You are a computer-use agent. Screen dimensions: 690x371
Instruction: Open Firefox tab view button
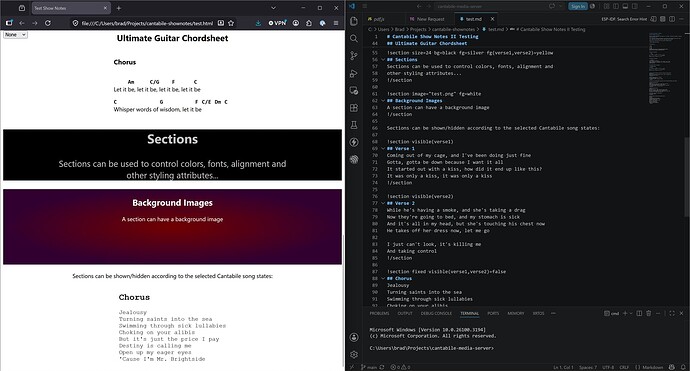point(22,8)
